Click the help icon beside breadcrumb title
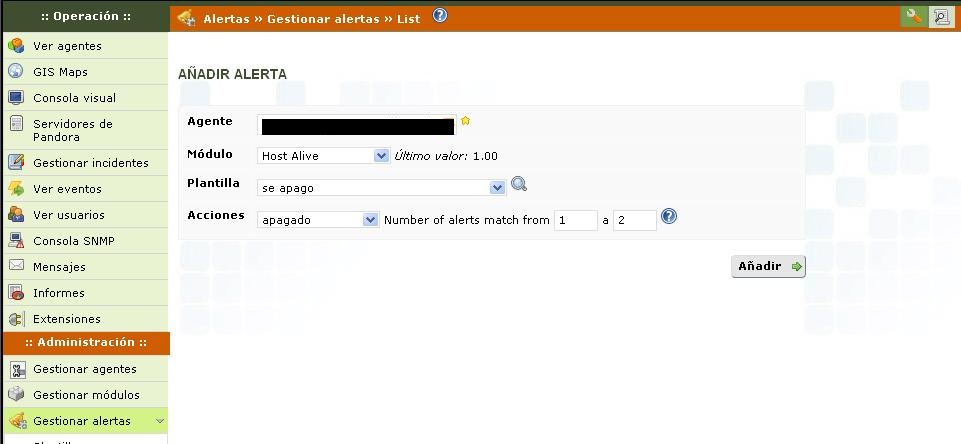The width and height of the screenshot is (961, 444). (x=440, y=16)
